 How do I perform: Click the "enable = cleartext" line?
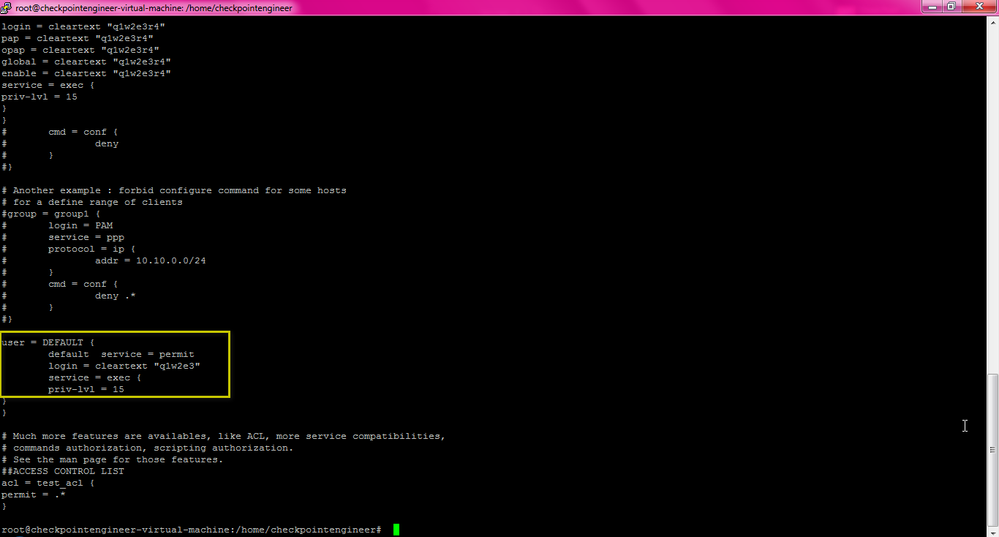86,73
